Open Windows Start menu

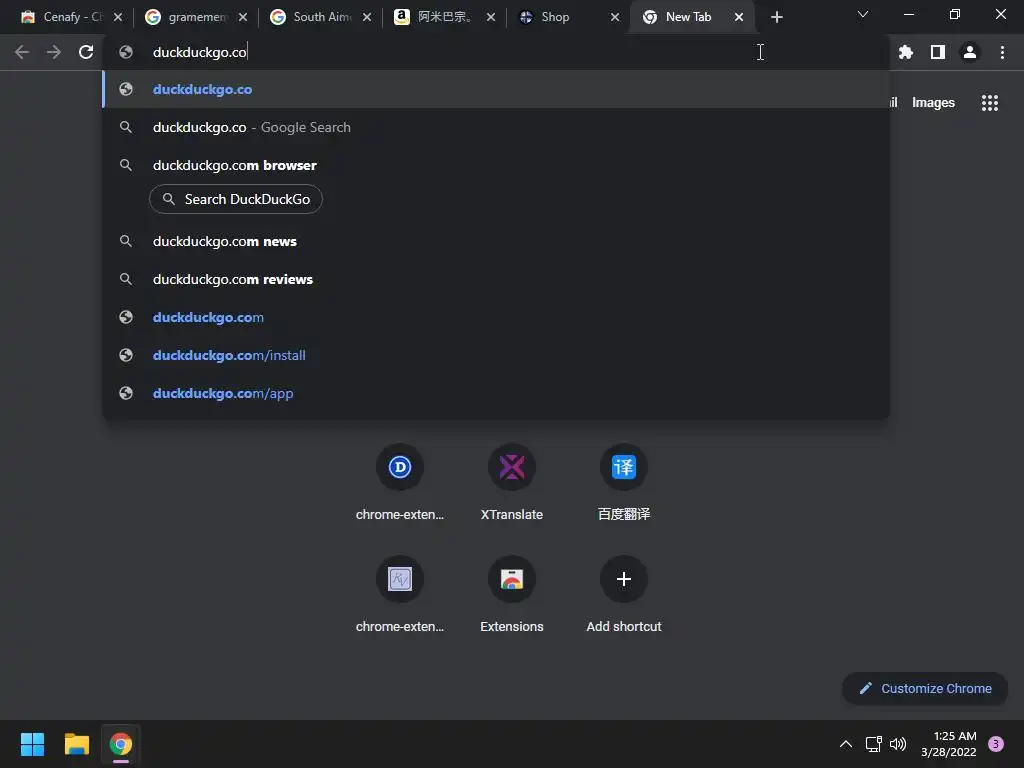click(x=32, y=744)
